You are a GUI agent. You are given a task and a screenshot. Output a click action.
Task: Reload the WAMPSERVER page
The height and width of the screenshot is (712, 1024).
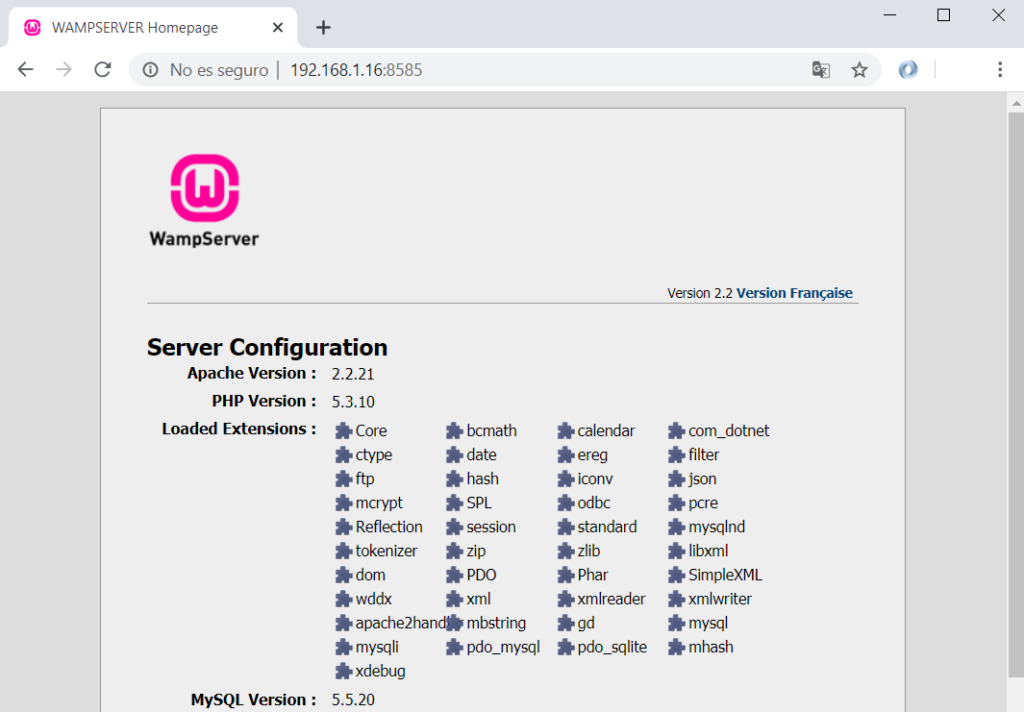point(103,69)
